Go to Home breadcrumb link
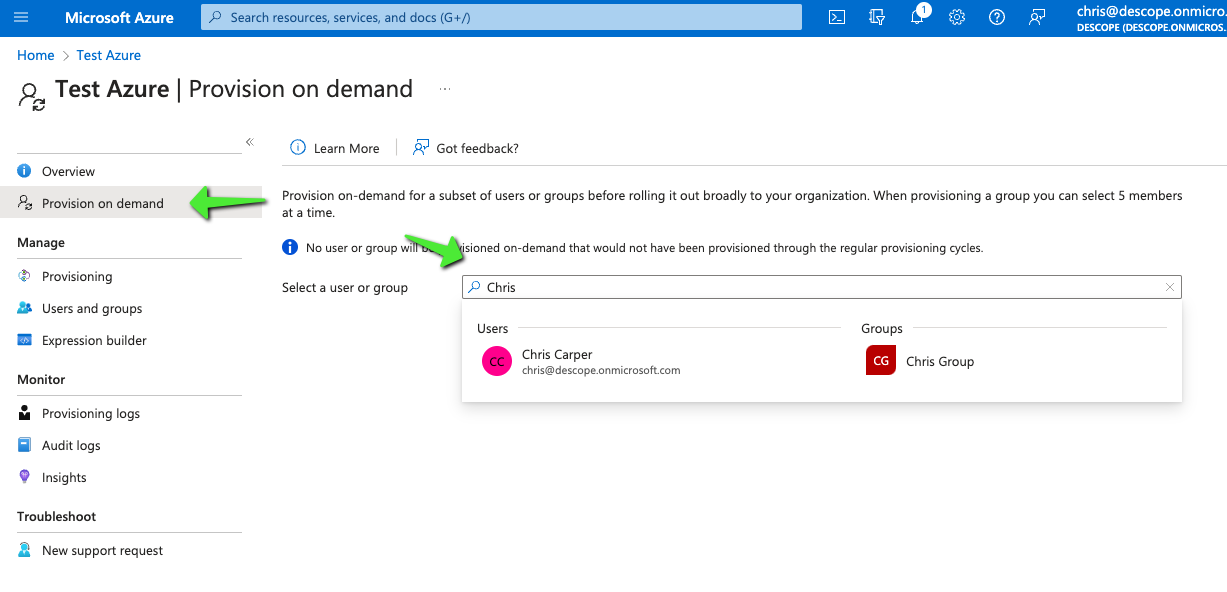This screenshot has width=1227, height=592. [x=36, y=55]
